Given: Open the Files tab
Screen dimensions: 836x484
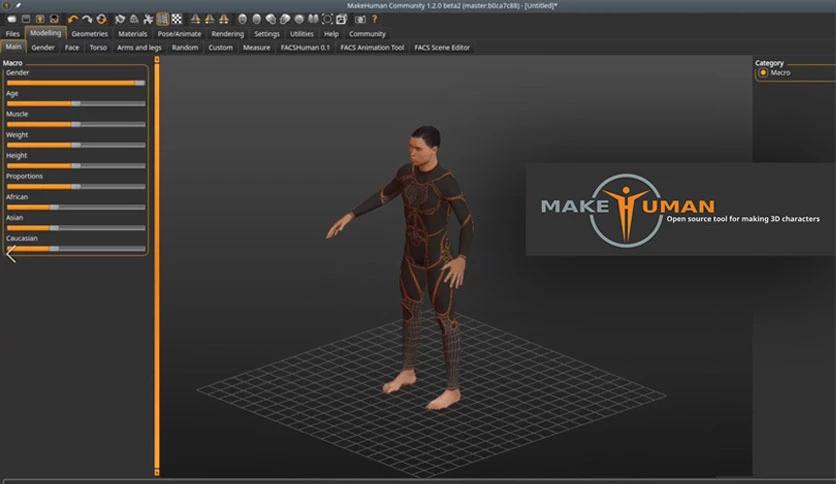Looking at the screenshot, I should (x=12, y=34).
